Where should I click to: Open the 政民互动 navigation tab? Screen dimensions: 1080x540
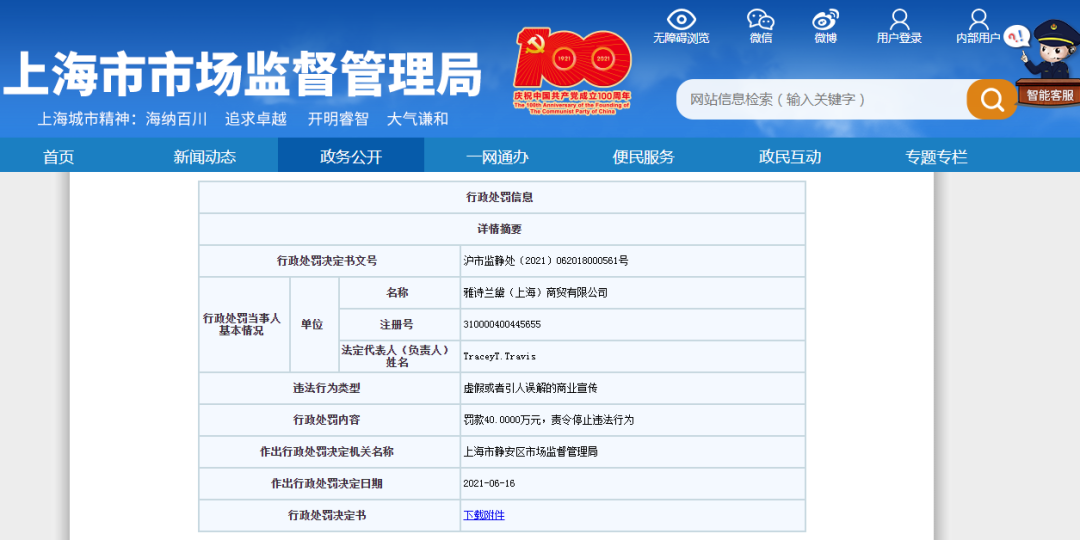(x=790, y=157)
